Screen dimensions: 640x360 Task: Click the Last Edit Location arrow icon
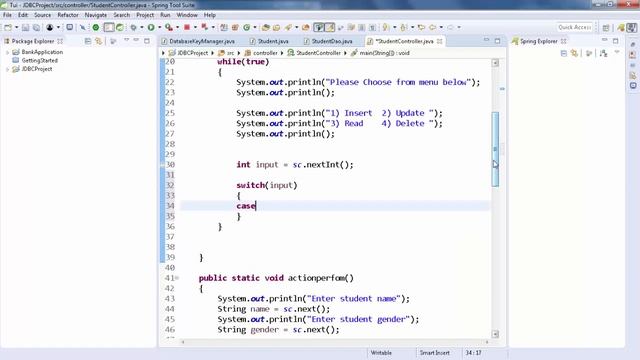421,27
